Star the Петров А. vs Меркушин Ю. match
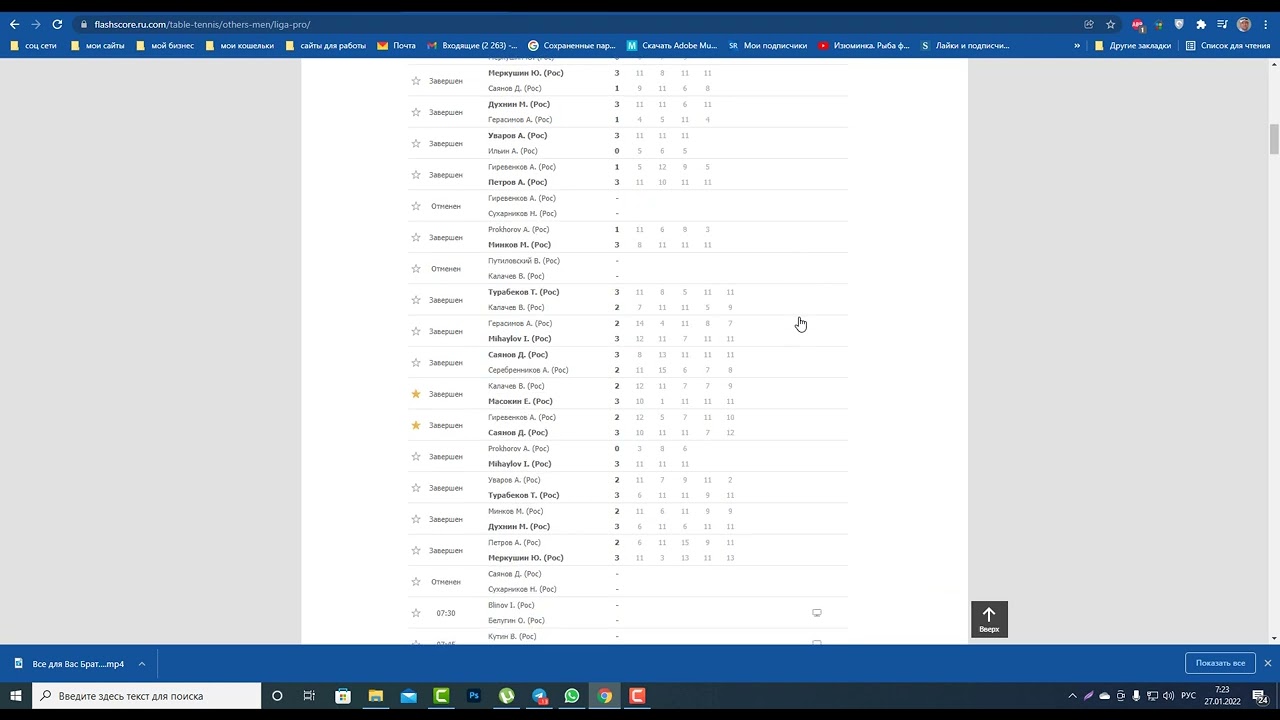 [416, 551]
